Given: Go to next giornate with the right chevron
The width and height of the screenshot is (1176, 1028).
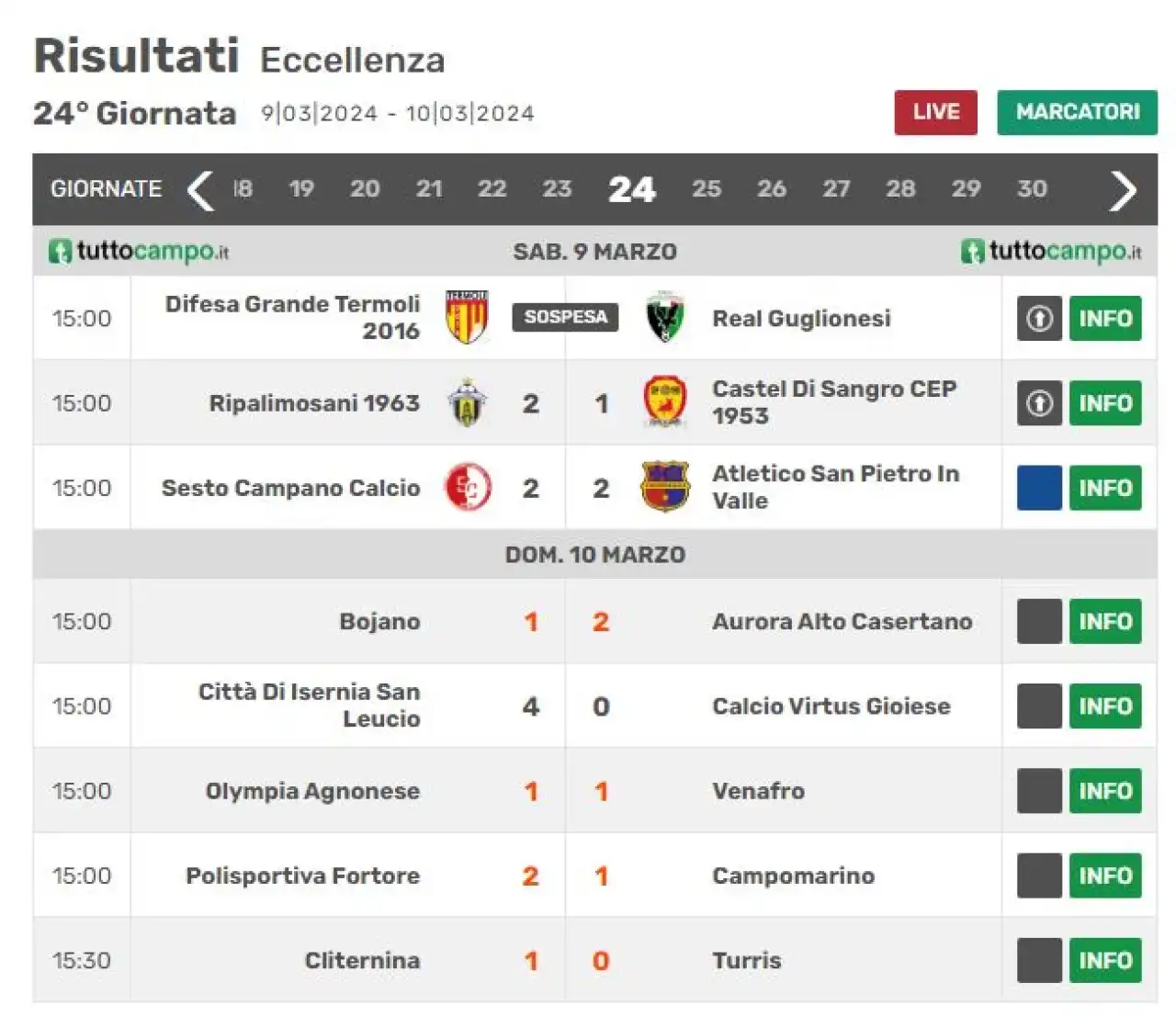Looking at the screenshot, I should (1123, 190).
